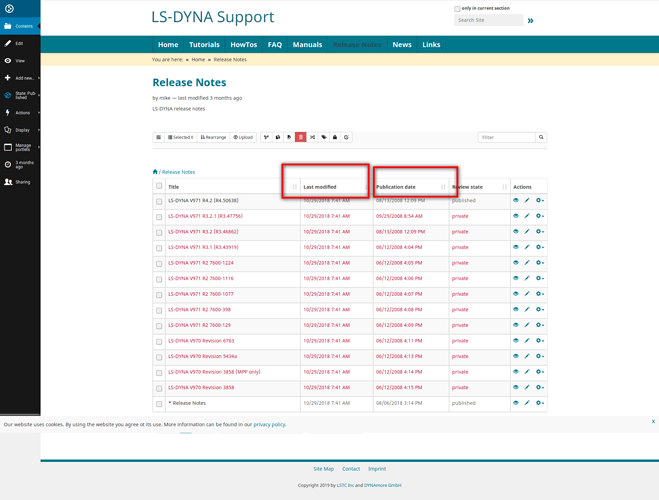Expand the Display sidebar menu
This screenshot has width=659, height=500.
20,130
